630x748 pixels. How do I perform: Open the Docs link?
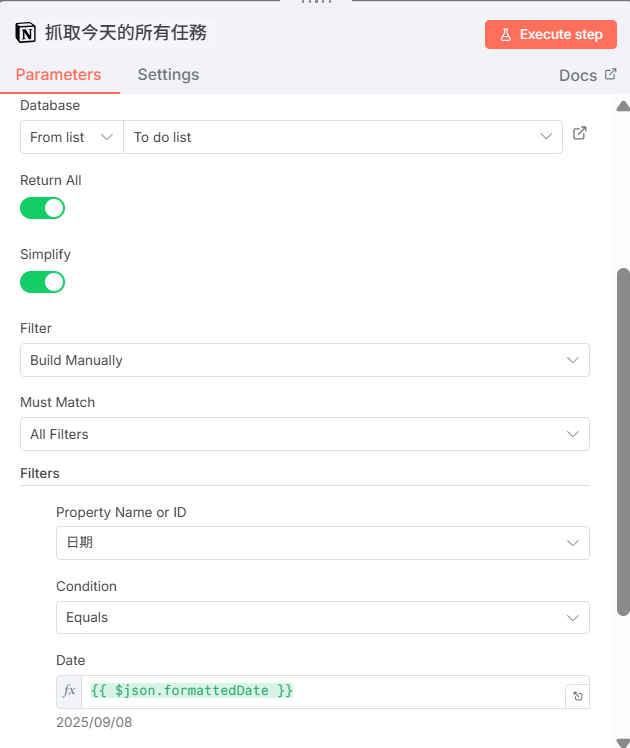tap(578, 75)
